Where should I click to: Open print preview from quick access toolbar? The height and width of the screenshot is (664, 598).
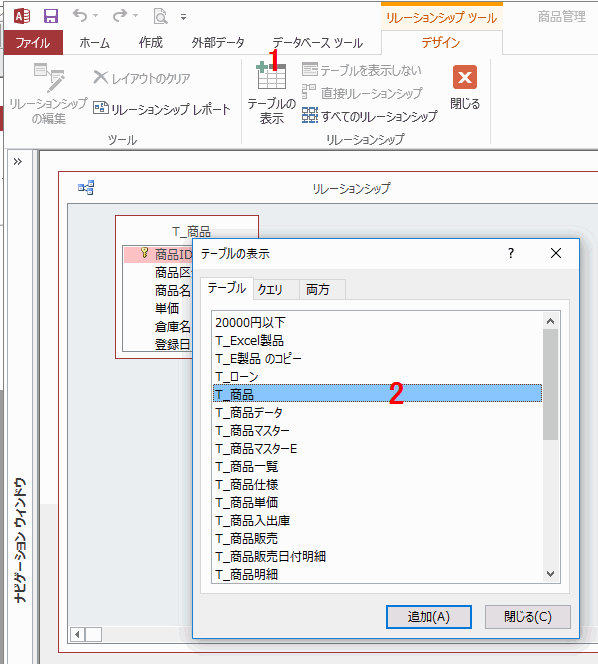pyautogui.click(x=161, y=17)
